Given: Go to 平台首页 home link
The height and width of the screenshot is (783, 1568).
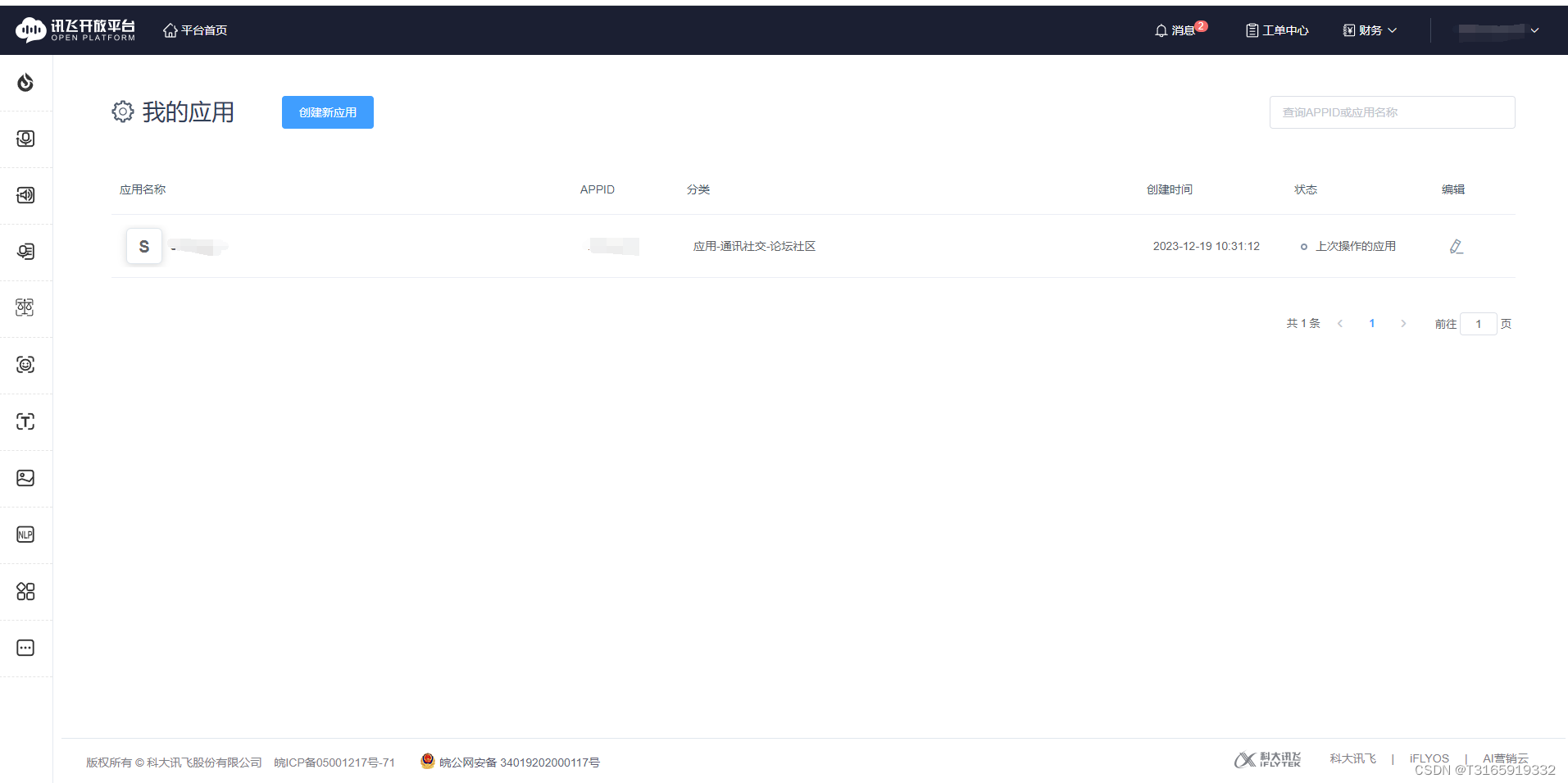Looking at the screenshot, I should pos(195,30).
